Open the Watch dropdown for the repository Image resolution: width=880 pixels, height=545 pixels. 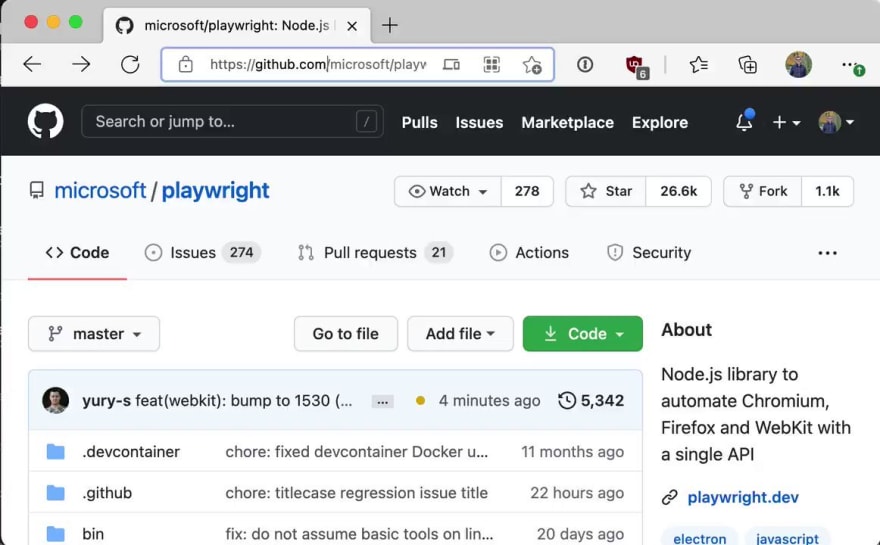tap(448, 191)
